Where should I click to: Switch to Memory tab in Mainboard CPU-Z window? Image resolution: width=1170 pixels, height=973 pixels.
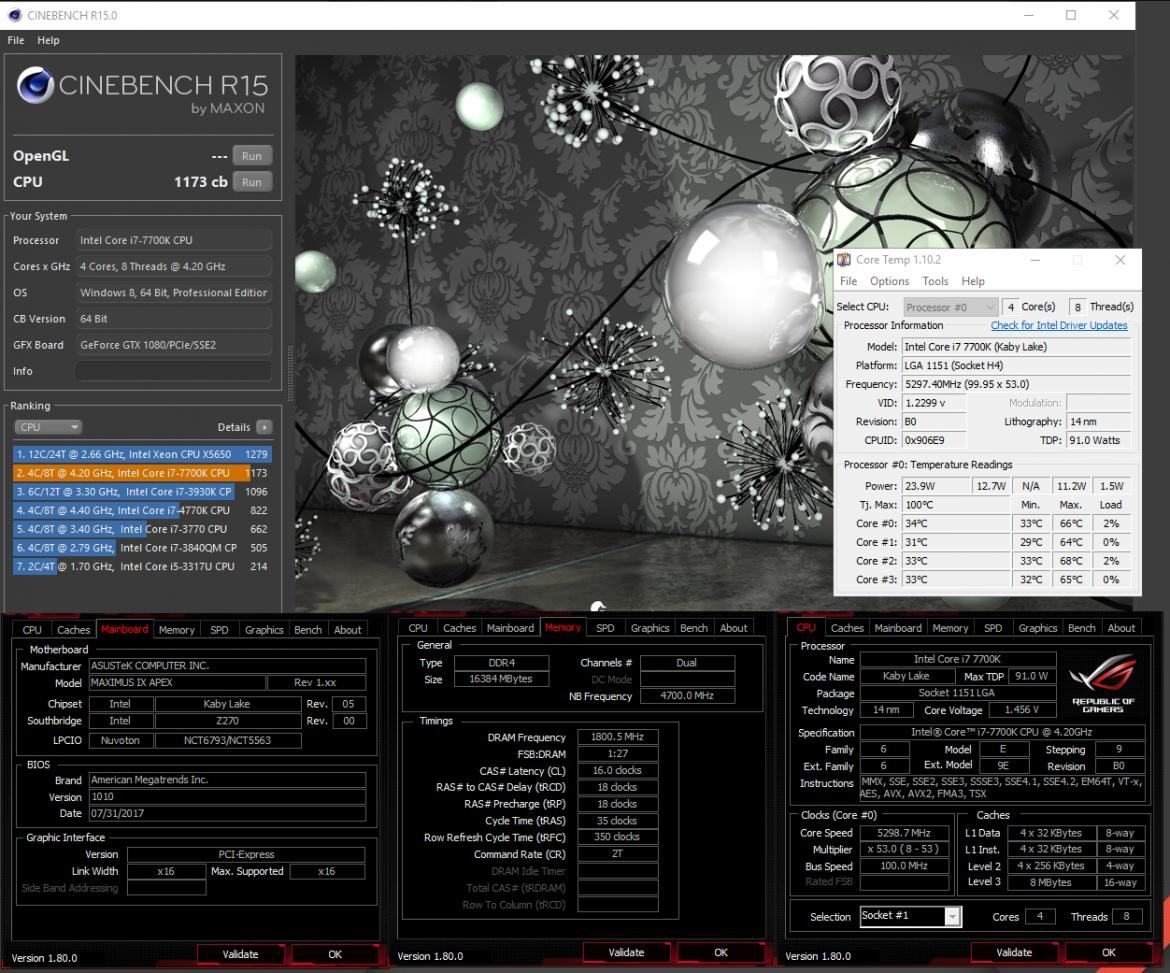pos(177,630)
